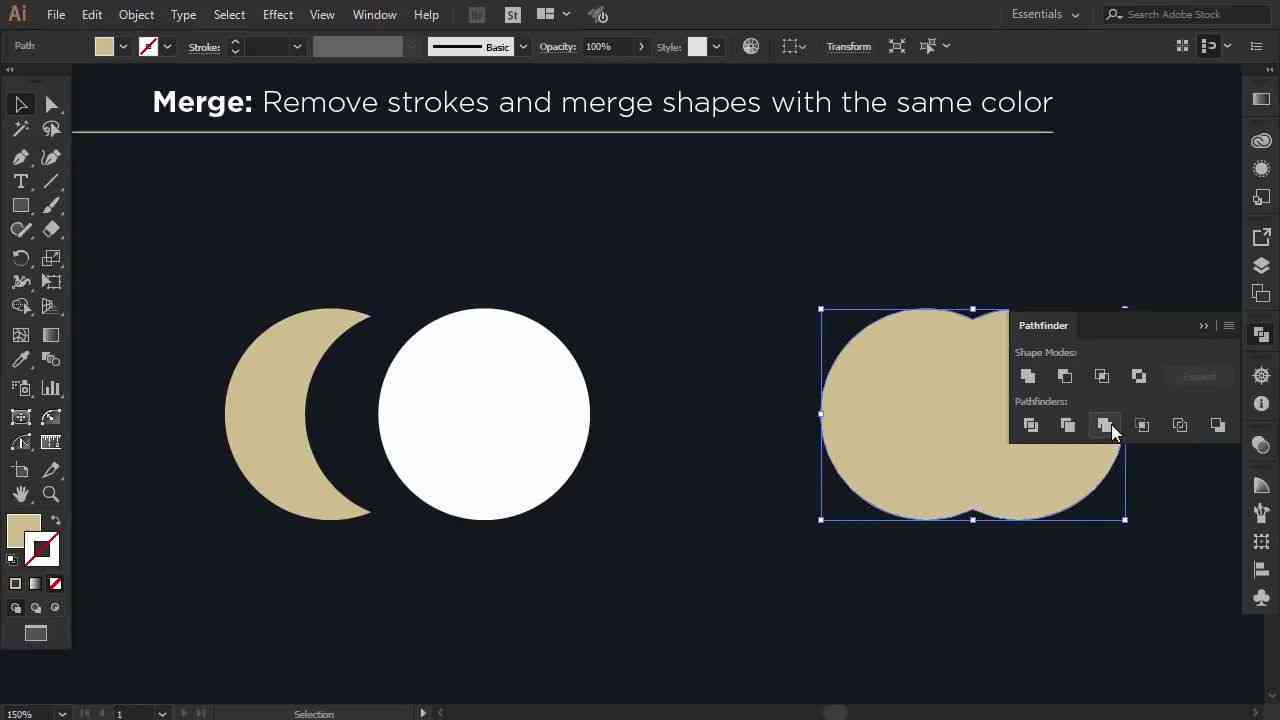Open the Layers panel icon in dock
Screen dimensions: 1280x720
pos(1261,266)
